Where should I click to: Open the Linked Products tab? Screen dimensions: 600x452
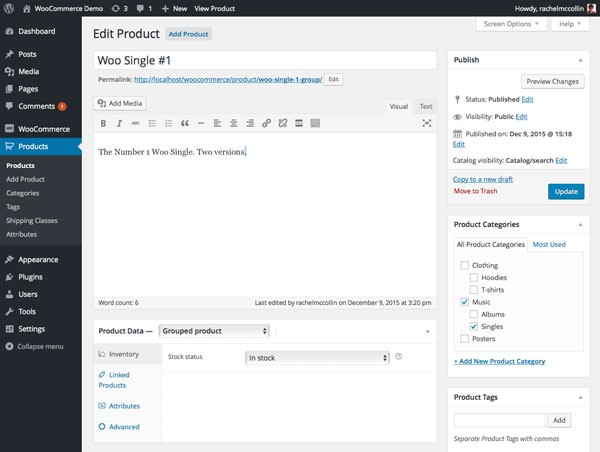127,380
